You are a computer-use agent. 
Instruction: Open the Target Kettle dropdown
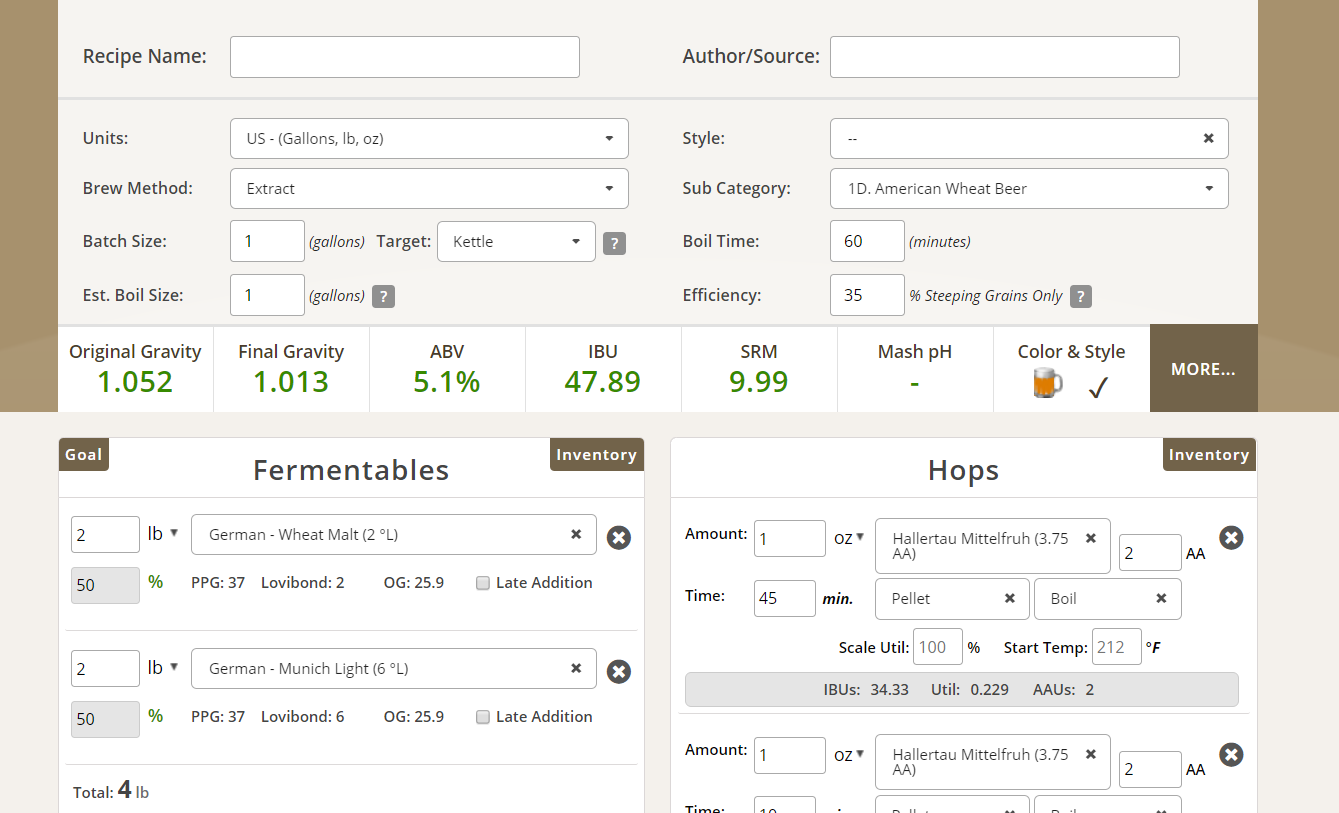pos(516,242)
